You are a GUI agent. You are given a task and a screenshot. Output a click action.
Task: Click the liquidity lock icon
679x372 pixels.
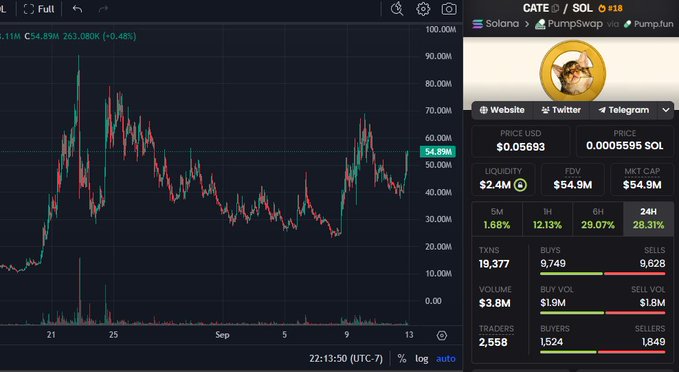(520, 185)
